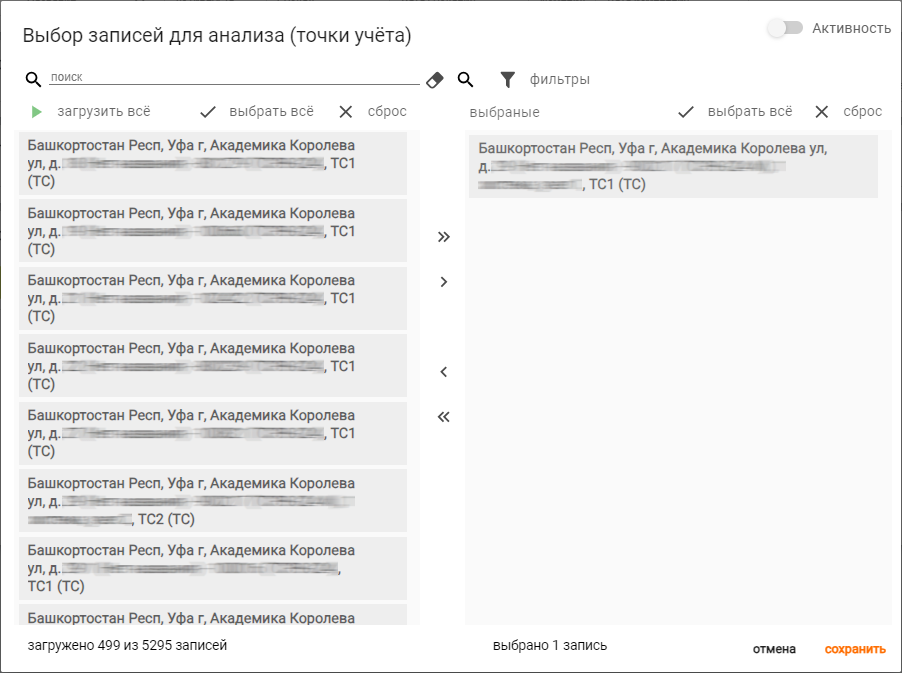
Task: Click the выбраные label
Action: point(504,112)
